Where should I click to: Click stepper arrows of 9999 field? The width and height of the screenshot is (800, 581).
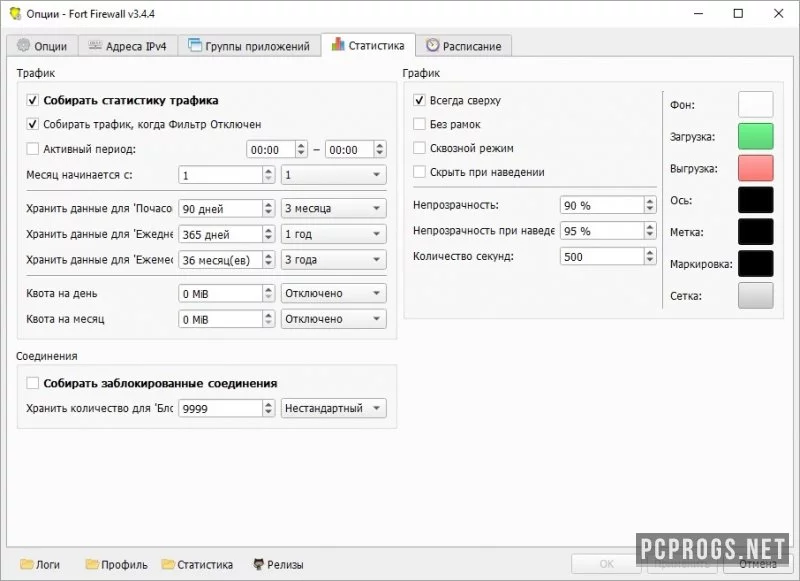point(269,408)
